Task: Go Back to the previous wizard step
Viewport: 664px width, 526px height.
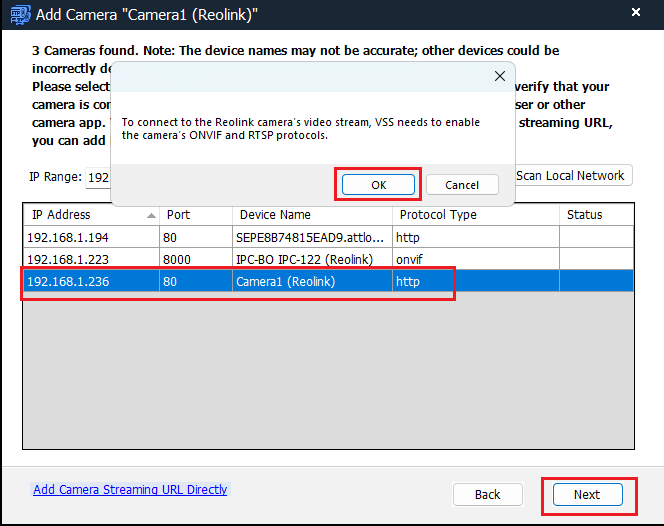Action: point(487,494)
